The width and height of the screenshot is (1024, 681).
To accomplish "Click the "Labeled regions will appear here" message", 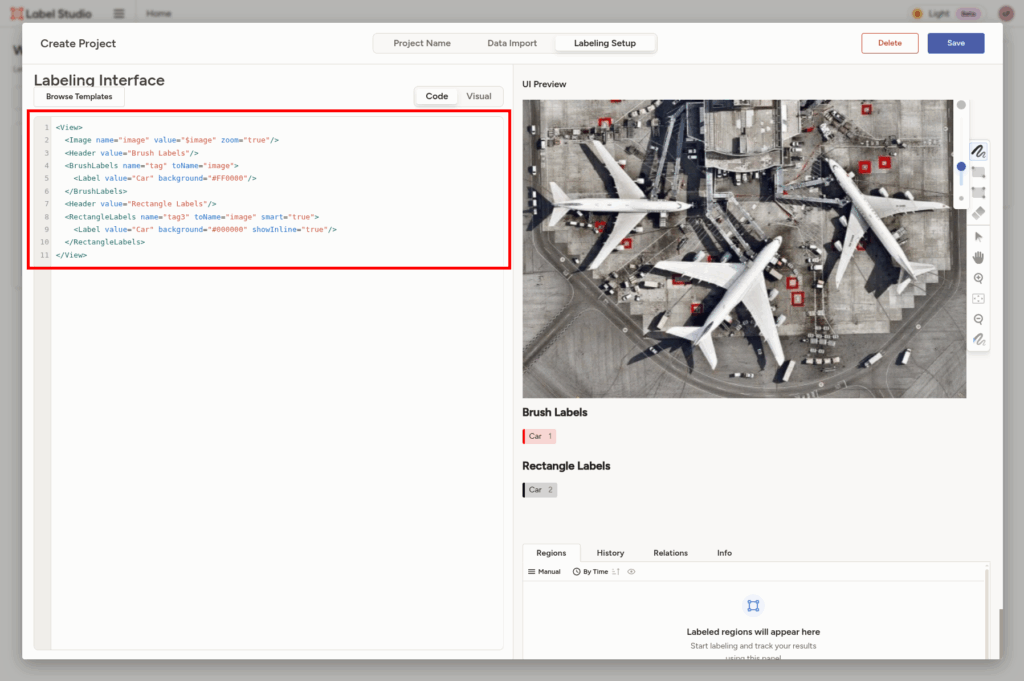I will (753, 632).
